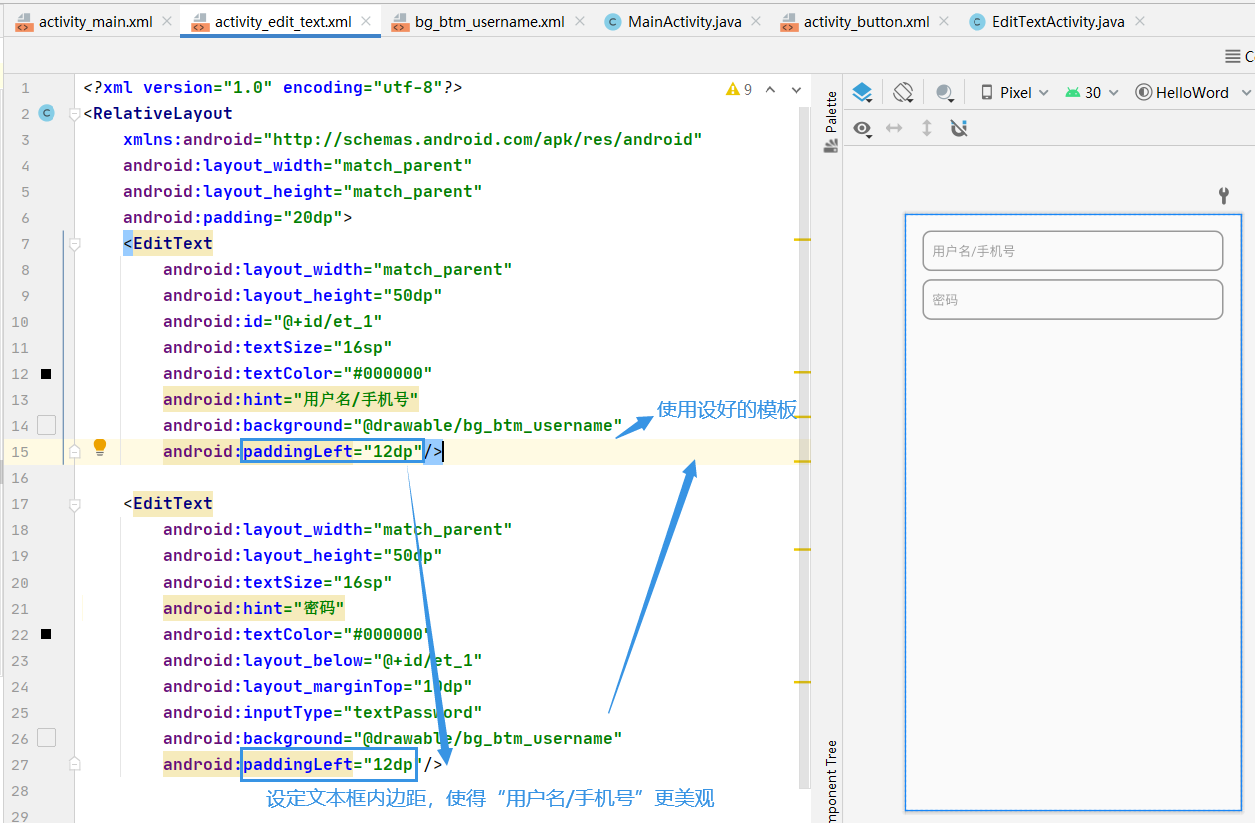Collapse the RelativeLayout fold on line 2
Screen dimensions: 1255x823
[x=74, y=114]
